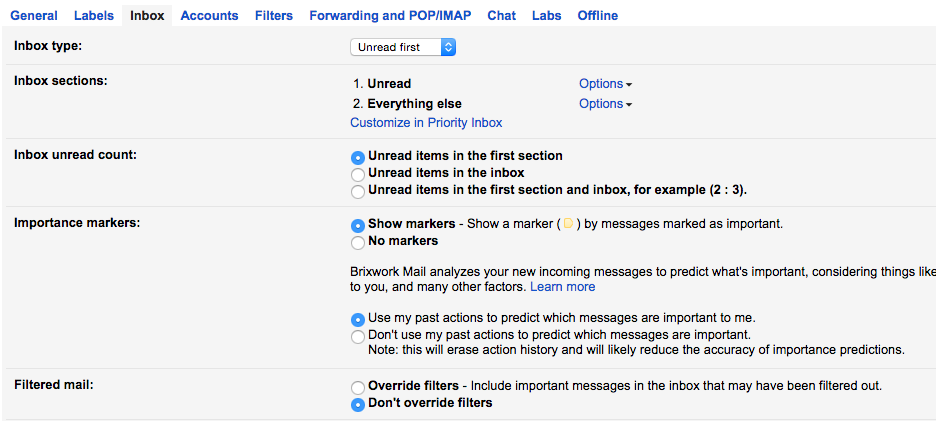The width and height of the screenshot is (936, 421).
Task: Open the Inbox type dropdown
Action: (x=403, y=47)
